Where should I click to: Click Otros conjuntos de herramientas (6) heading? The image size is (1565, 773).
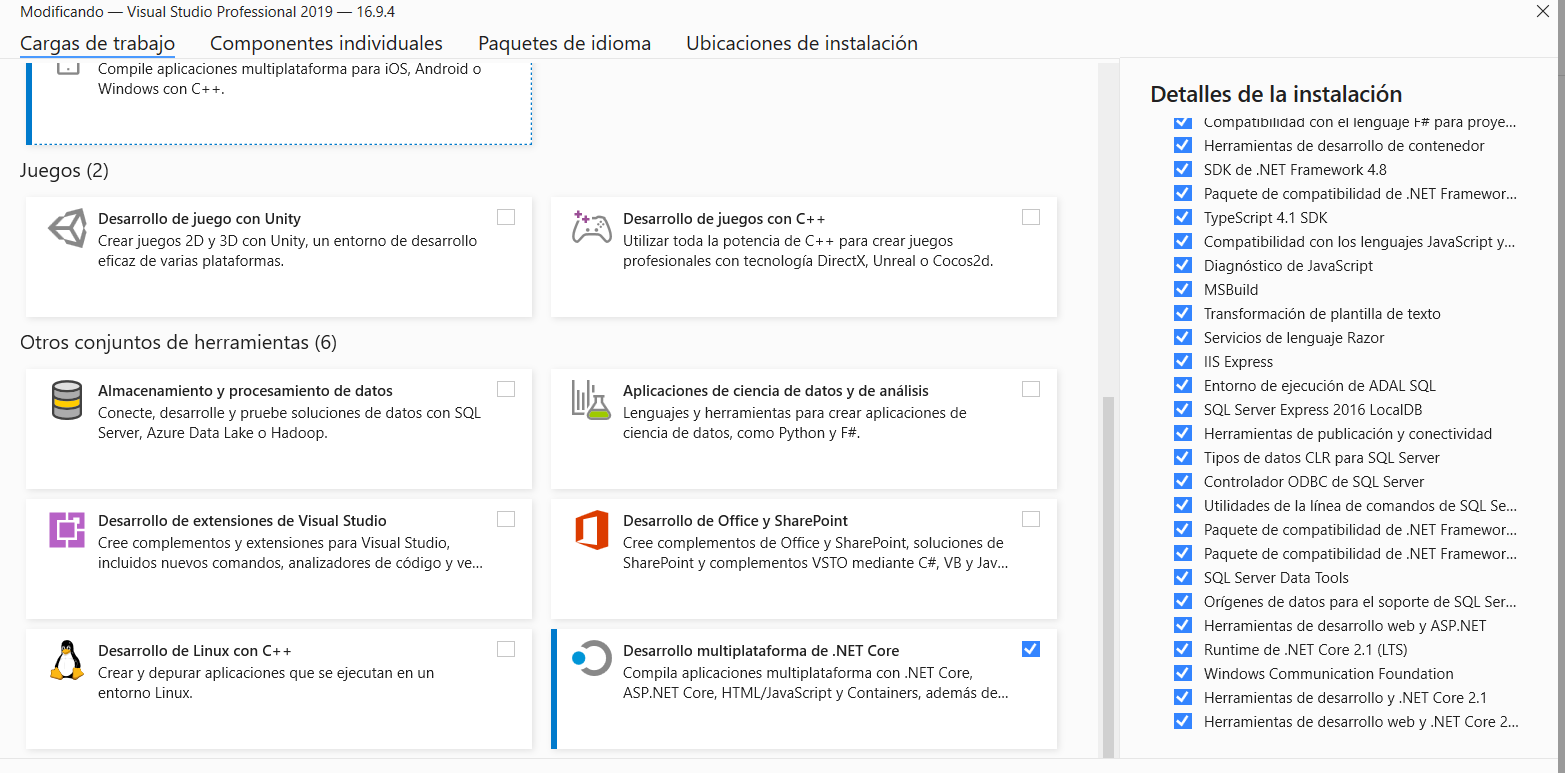(x=178, y=343)
